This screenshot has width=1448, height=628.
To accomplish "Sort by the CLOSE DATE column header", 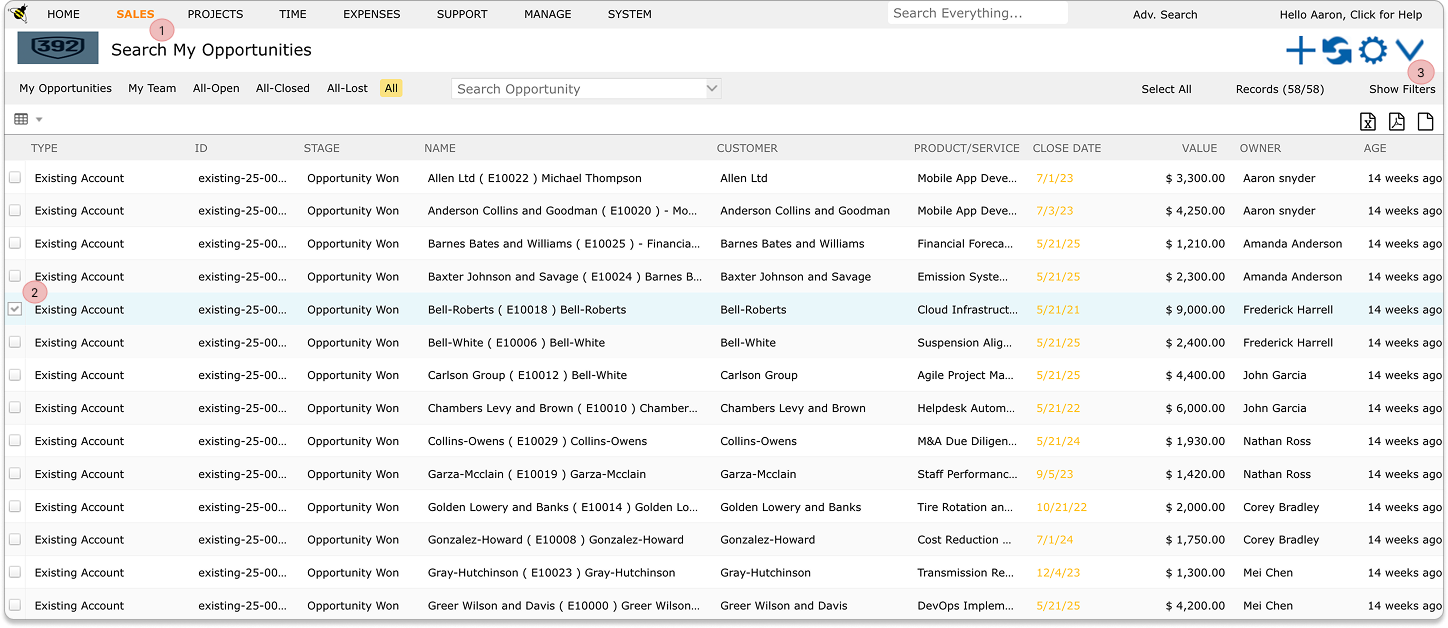I will (x=1067, y=148).
